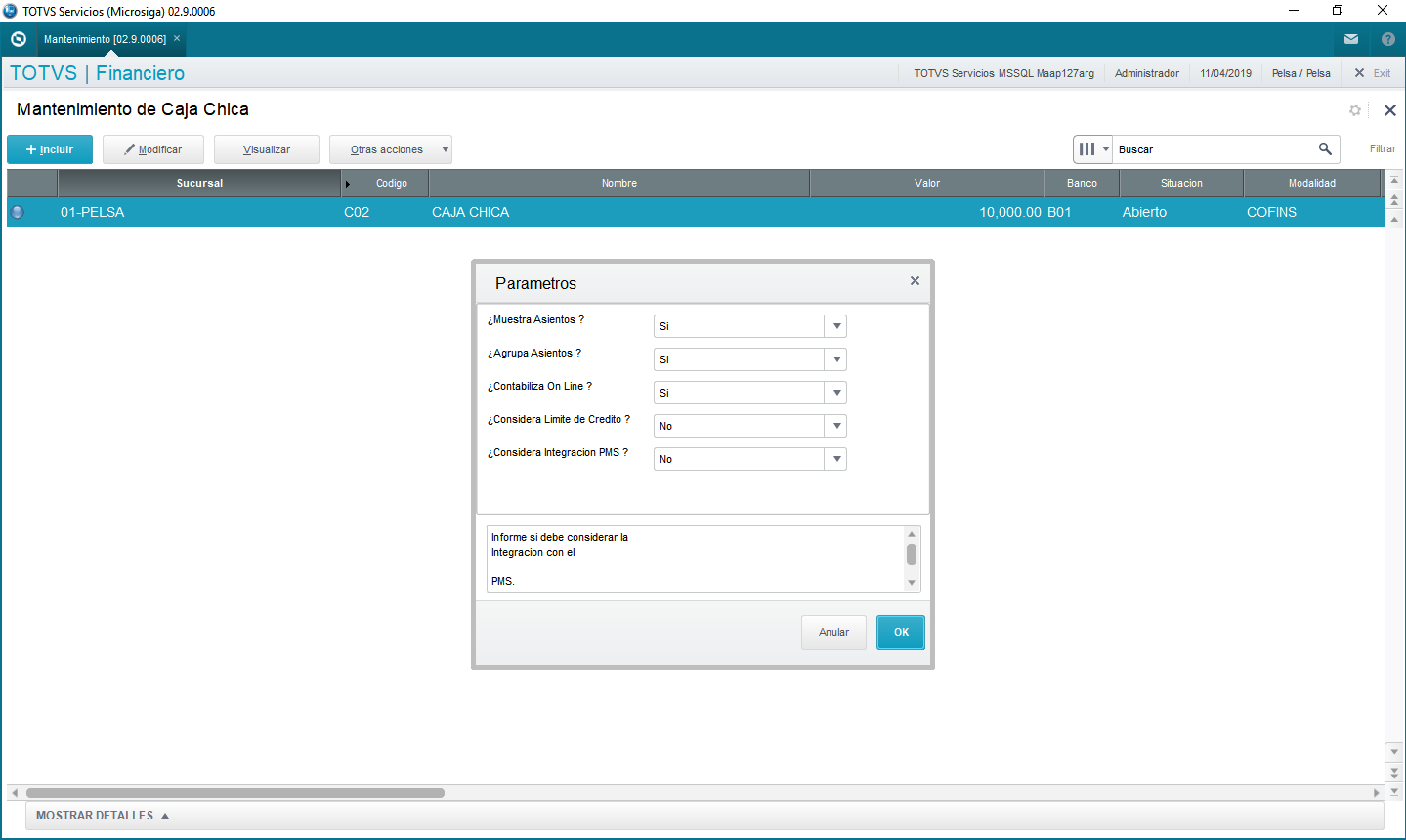The width and height of the screenshot is (1406, 840).
Task: Click the search magnifier icon
Action: [1325, 148]
